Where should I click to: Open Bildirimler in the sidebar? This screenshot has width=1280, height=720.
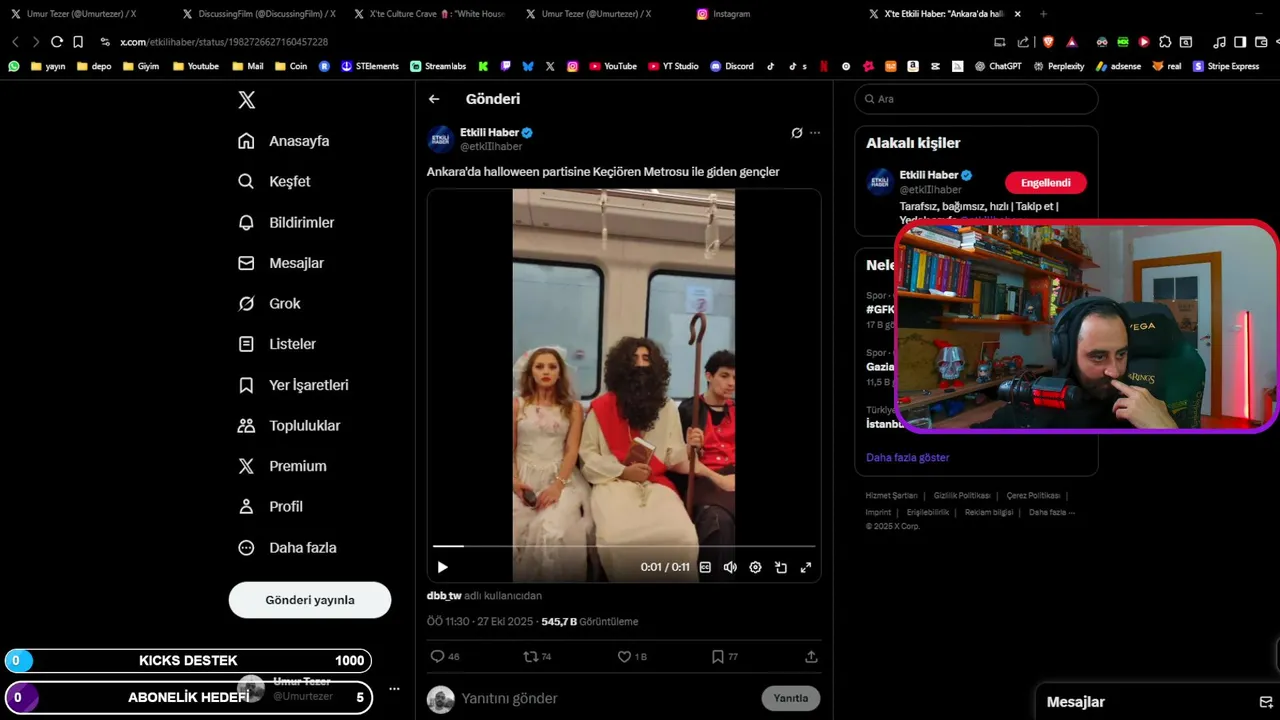point(286,222)
